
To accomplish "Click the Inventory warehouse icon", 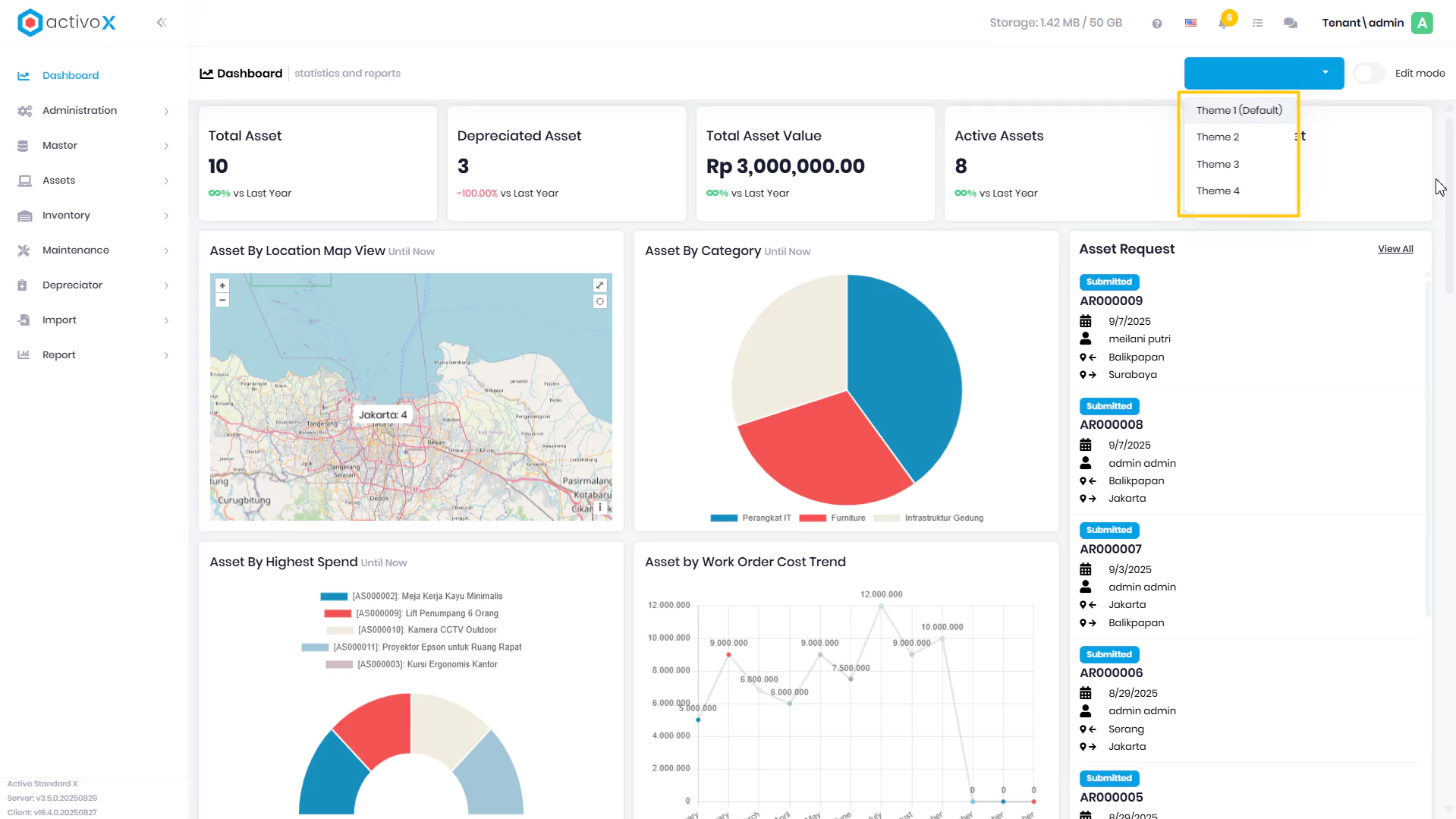I will point(24,216).
